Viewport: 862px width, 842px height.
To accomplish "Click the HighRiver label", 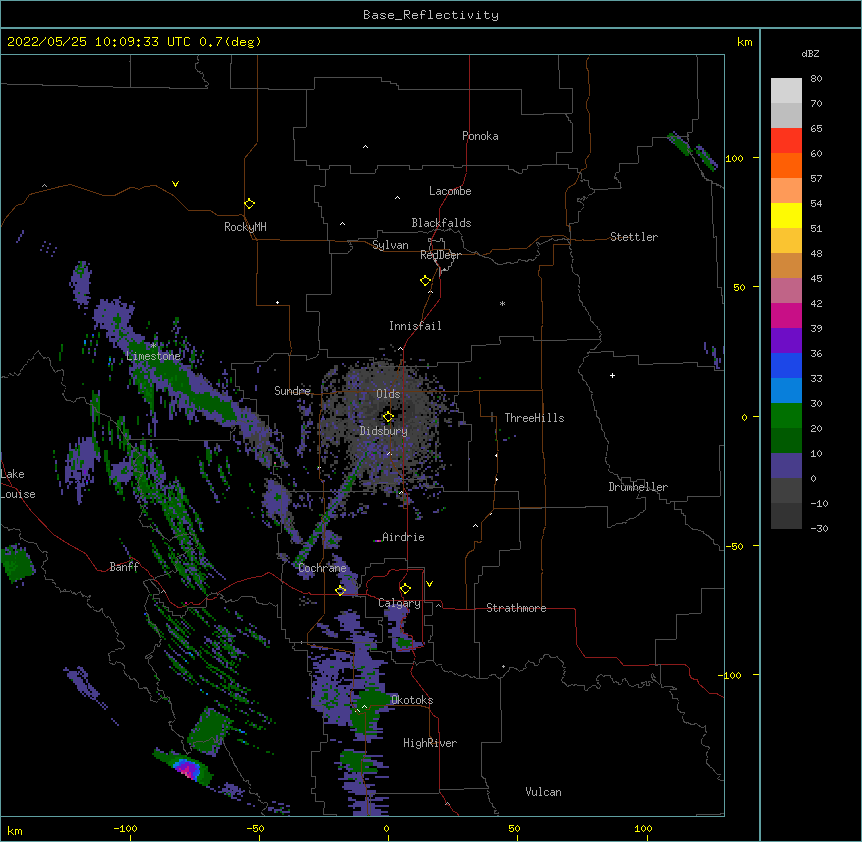I will pos(430,743).
